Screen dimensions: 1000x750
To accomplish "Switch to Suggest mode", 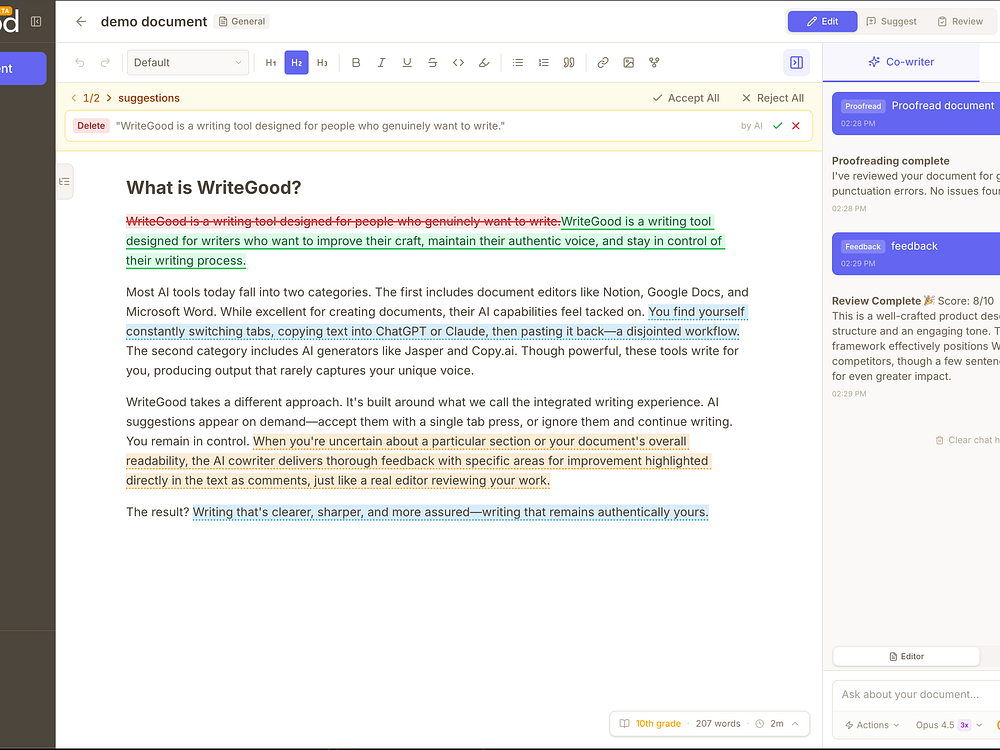I will click(891, 22).
